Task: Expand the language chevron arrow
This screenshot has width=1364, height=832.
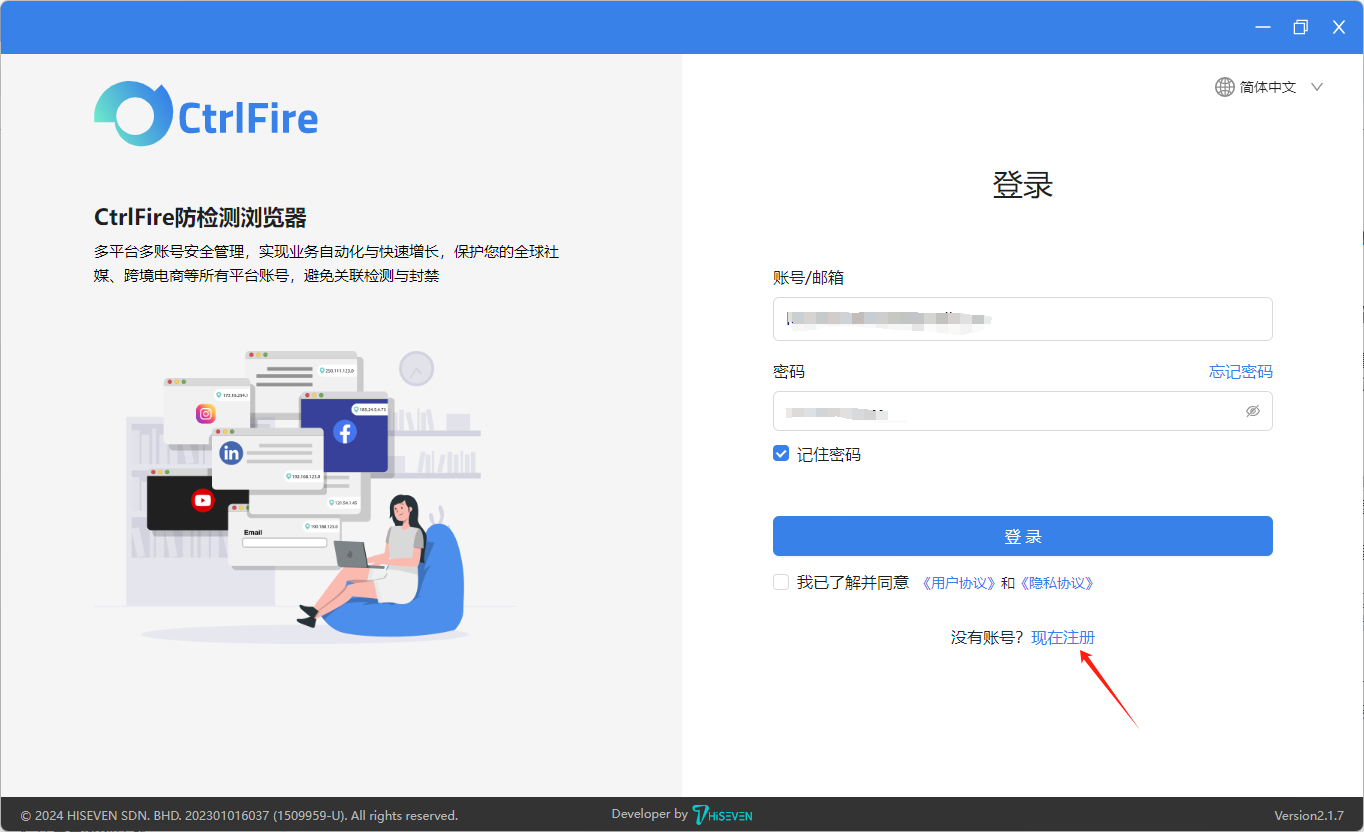Action: 1317,87
